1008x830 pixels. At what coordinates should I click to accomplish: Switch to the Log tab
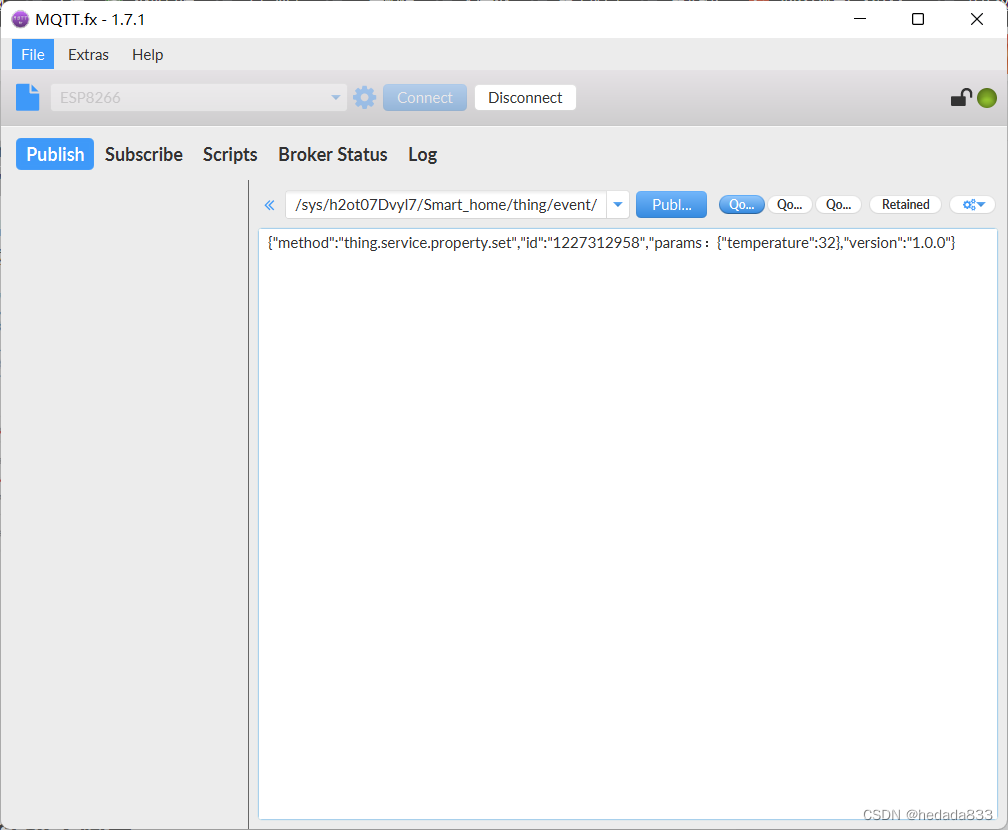[x=422, y=154]
